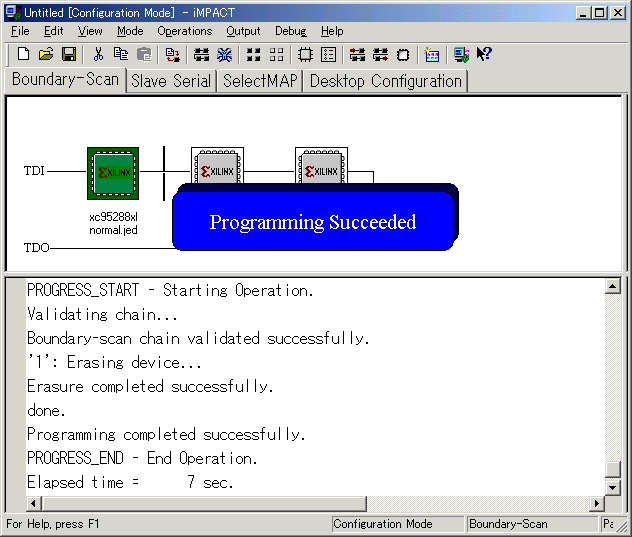Image resolution: width=632 pixels, height=537 pixels.
Task: Click the Open file folder icon
Action: pos(46,54)
